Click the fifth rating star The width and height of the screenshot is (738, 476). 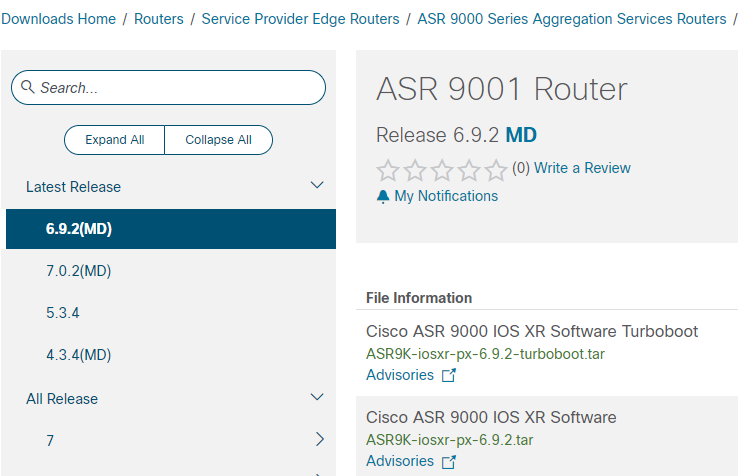tap(496, 170)
